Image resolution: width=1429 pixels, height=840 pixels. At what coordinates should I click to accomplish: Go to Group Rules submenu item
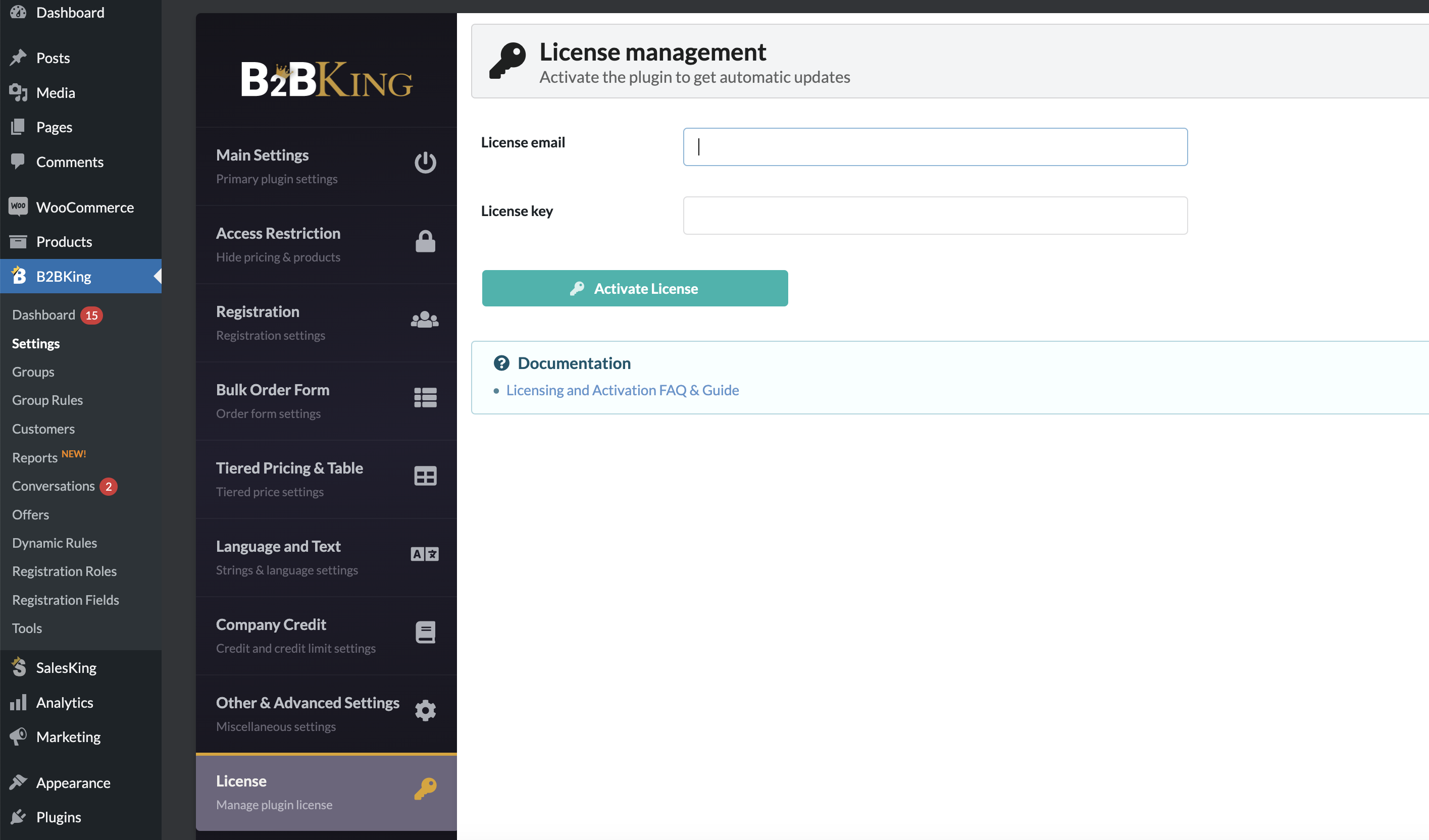47,400
